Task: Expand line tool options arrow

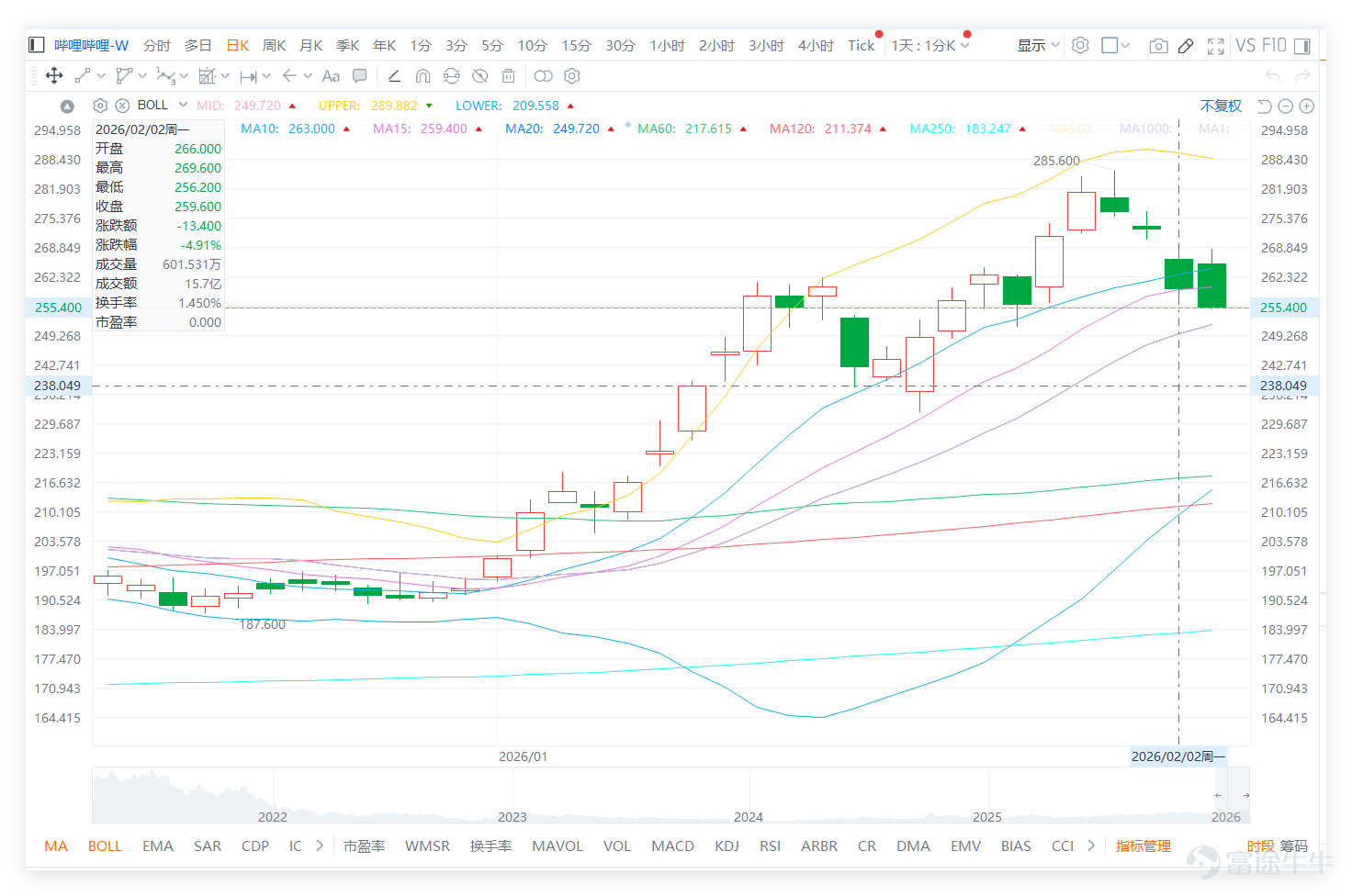Action: (x=101, y=76)
